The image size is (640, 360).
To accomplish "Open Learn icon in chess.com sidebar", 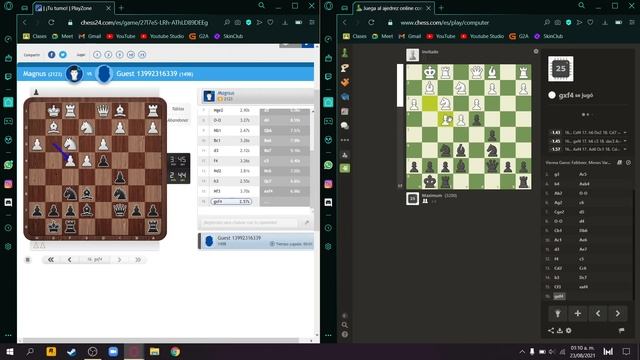I will click(345, 97).
